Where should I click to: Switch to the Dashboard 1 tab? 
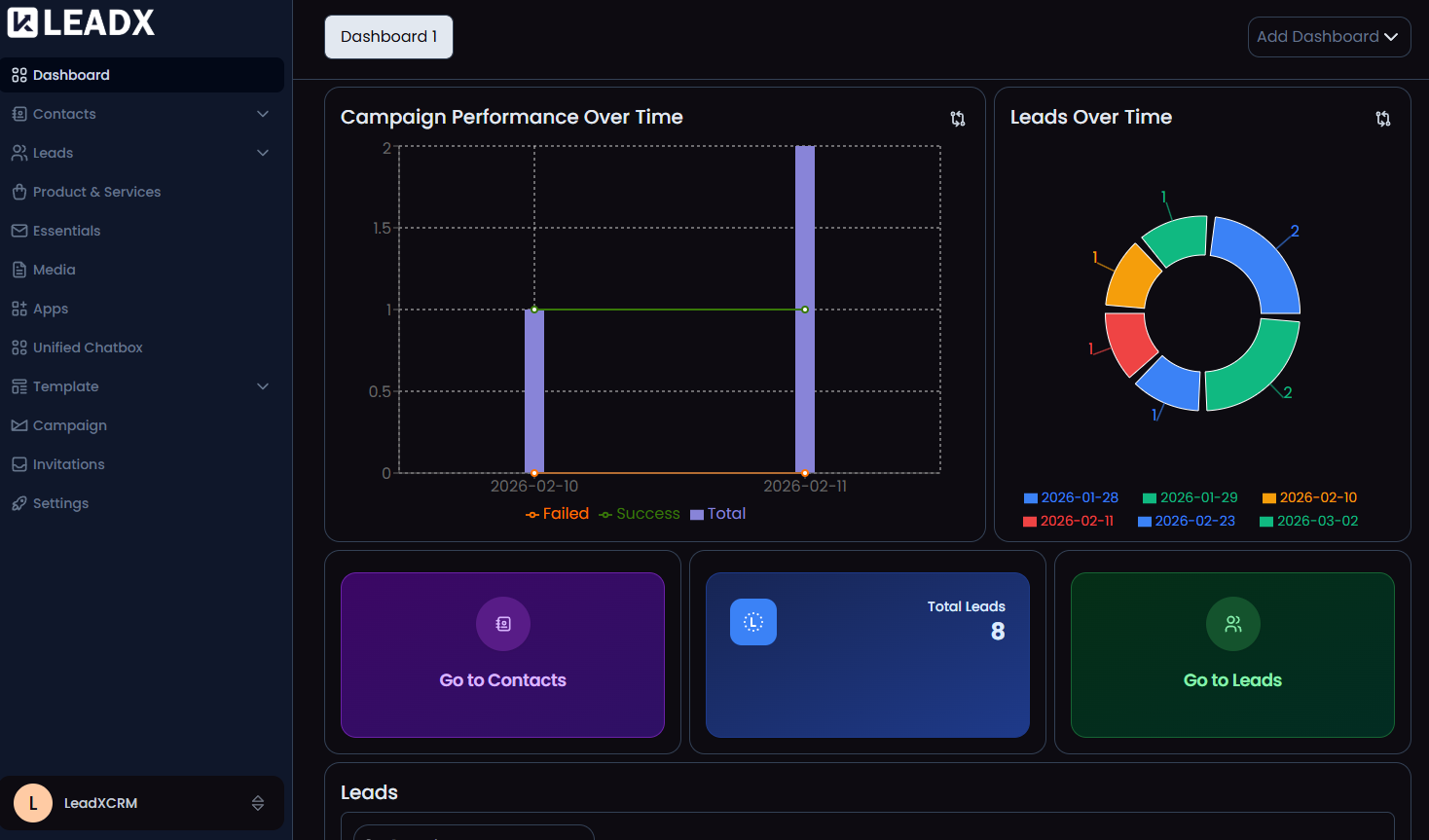[x=387, y=36]
